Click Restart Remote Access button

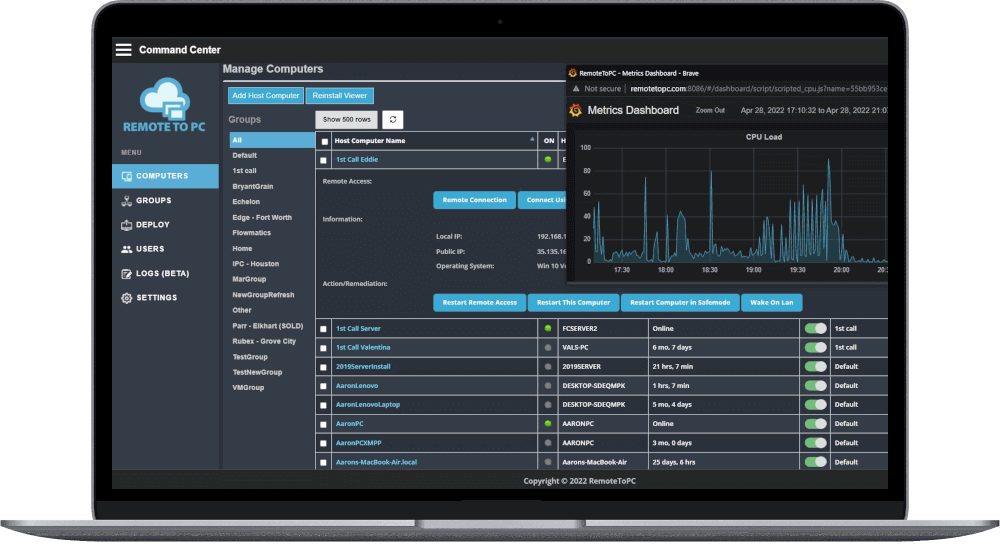[480, 302]
